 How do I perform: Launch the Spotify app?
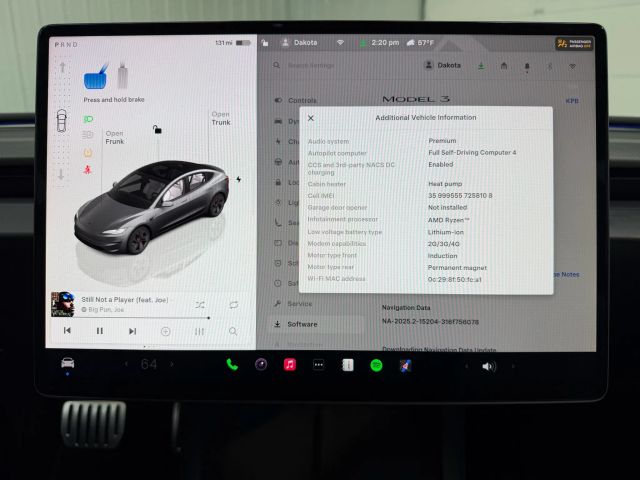pos(376,365)
